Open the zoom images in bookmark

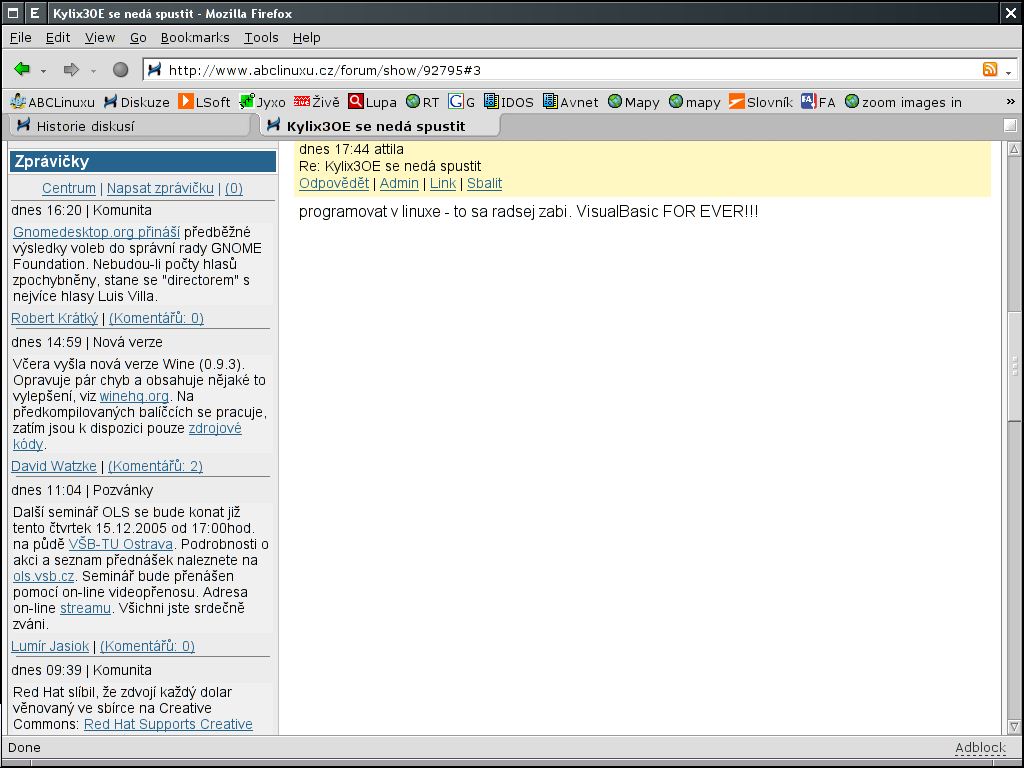(903, 102)
